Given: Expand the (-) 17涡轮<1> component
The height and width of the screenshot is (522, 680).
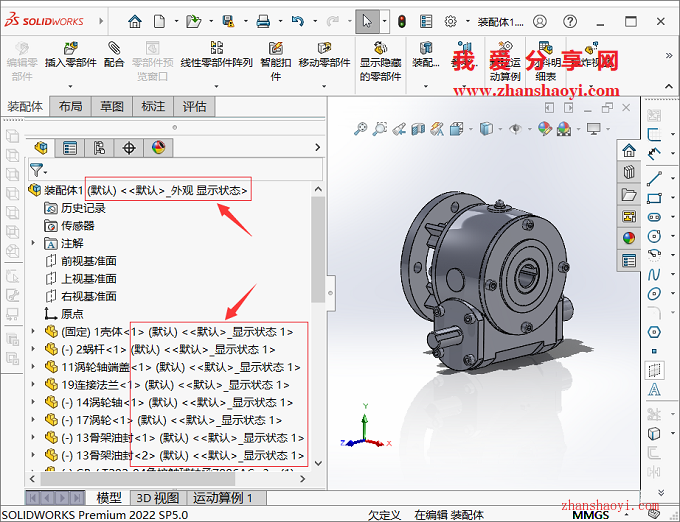Looking at the screenshot, I should click(x=33, y=420).
